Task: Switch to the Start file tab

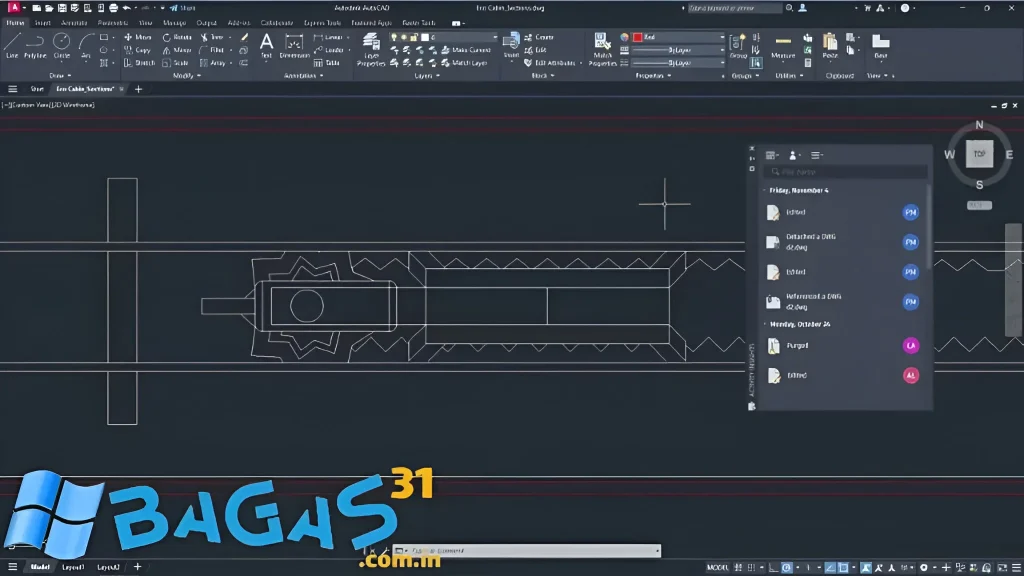Action: click(x=37, y=89)
